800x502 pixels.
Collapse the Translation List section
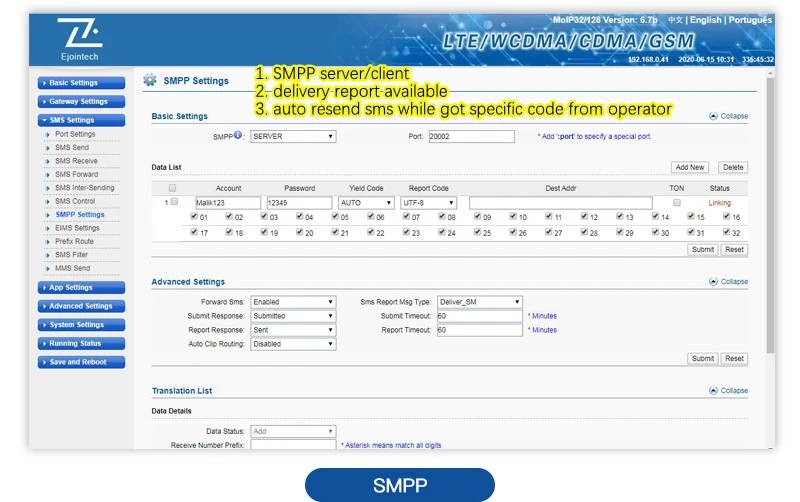point(729,391)
